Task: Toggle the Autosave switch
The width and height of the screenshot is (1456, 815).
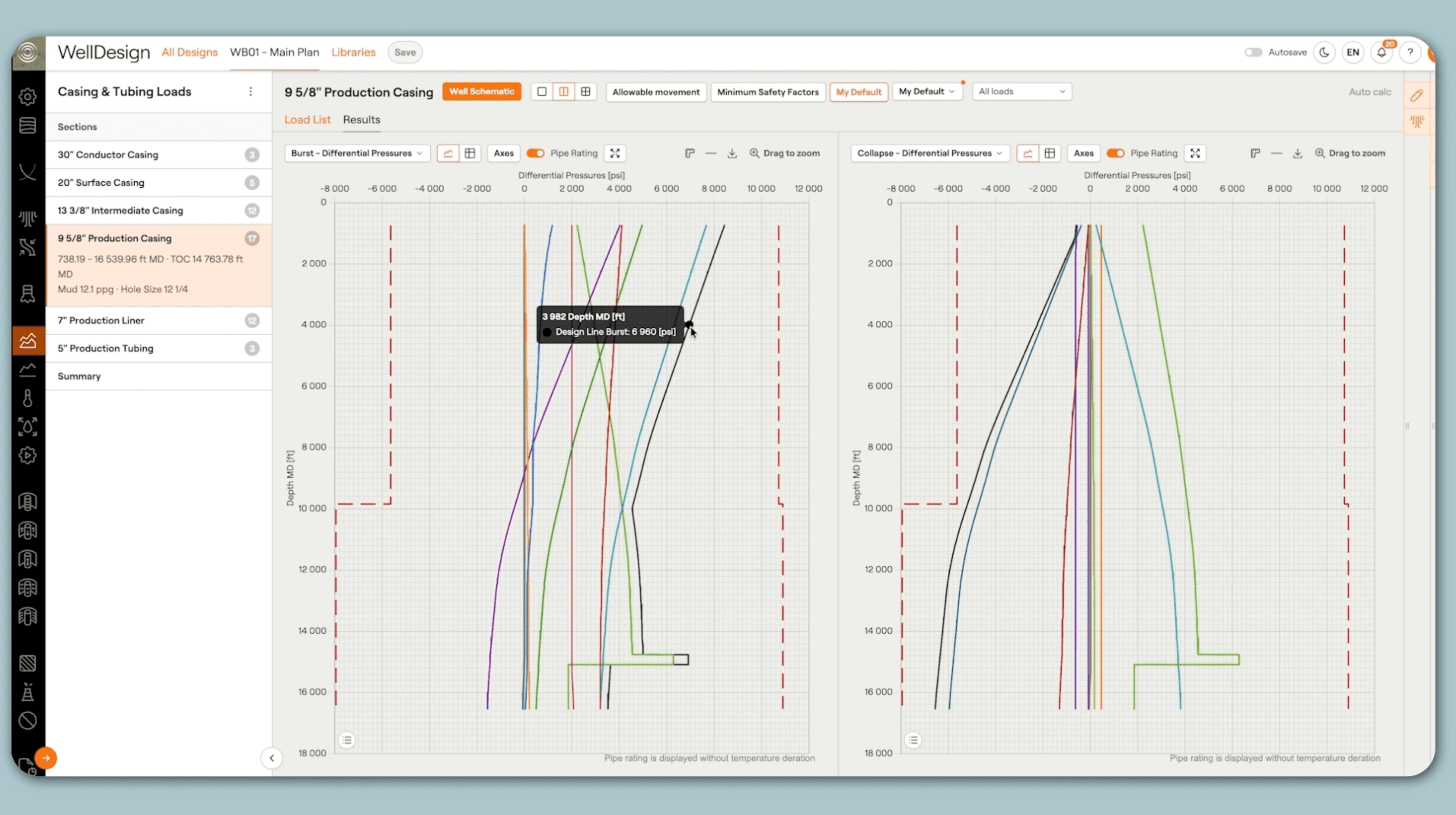Action: (1253, 53)
